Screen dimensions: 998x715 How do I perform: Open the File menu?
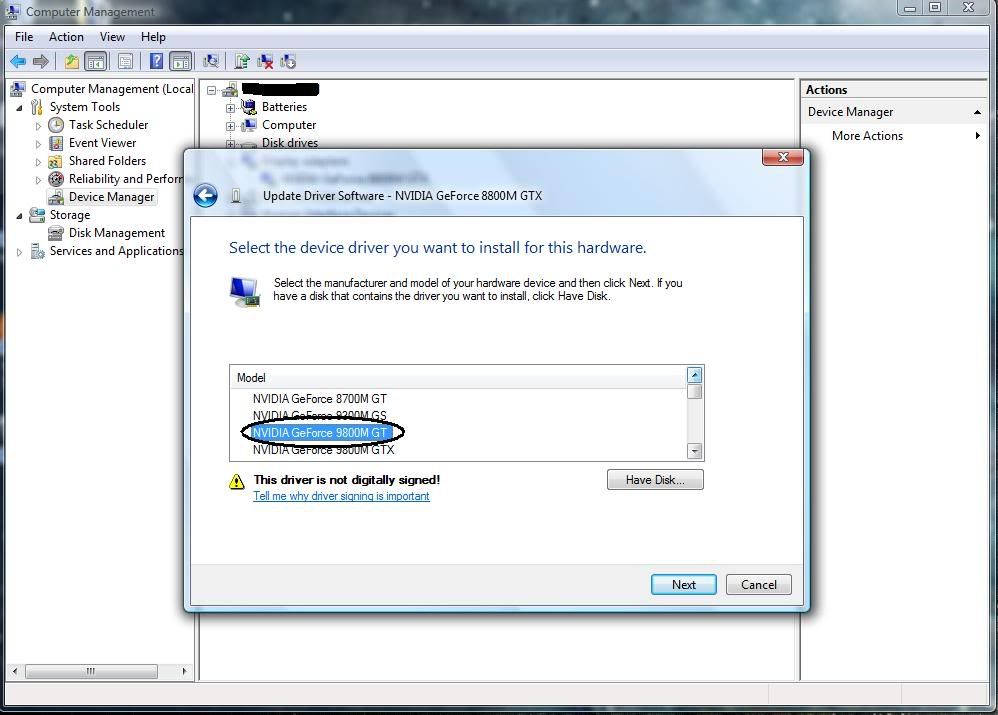click(x=24, y=37)
